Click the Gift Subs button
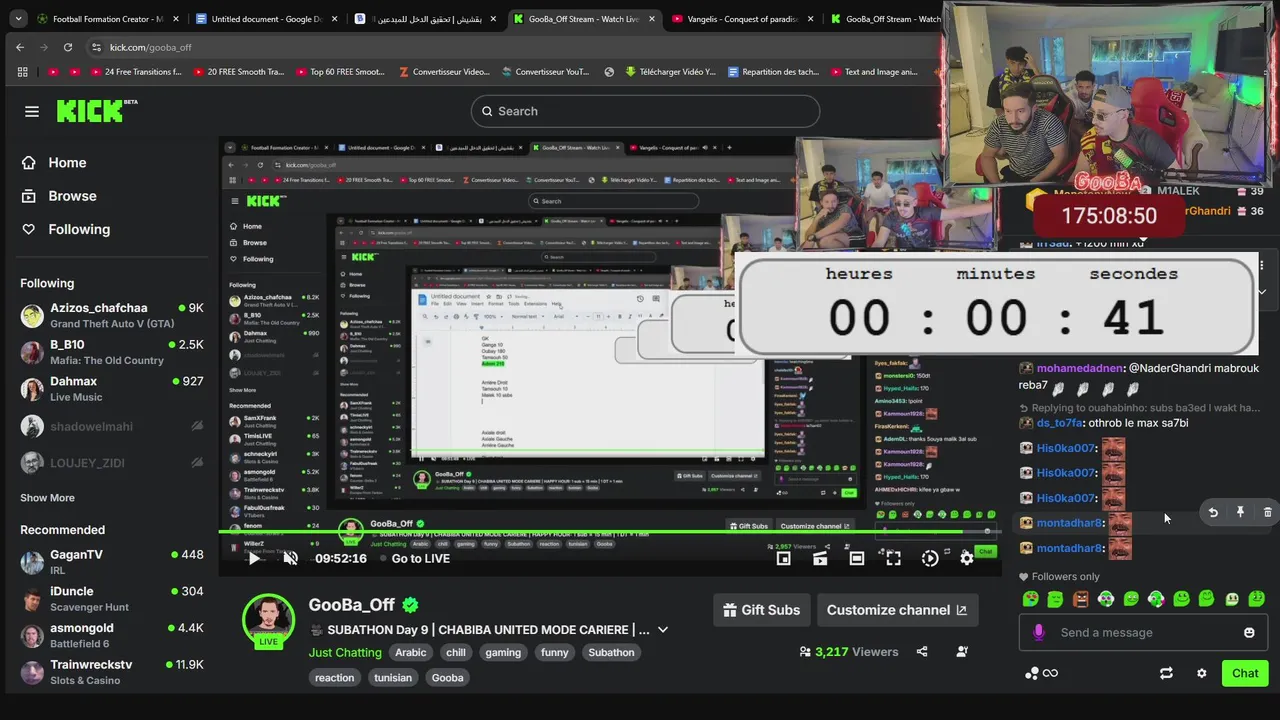 (761, 610)
